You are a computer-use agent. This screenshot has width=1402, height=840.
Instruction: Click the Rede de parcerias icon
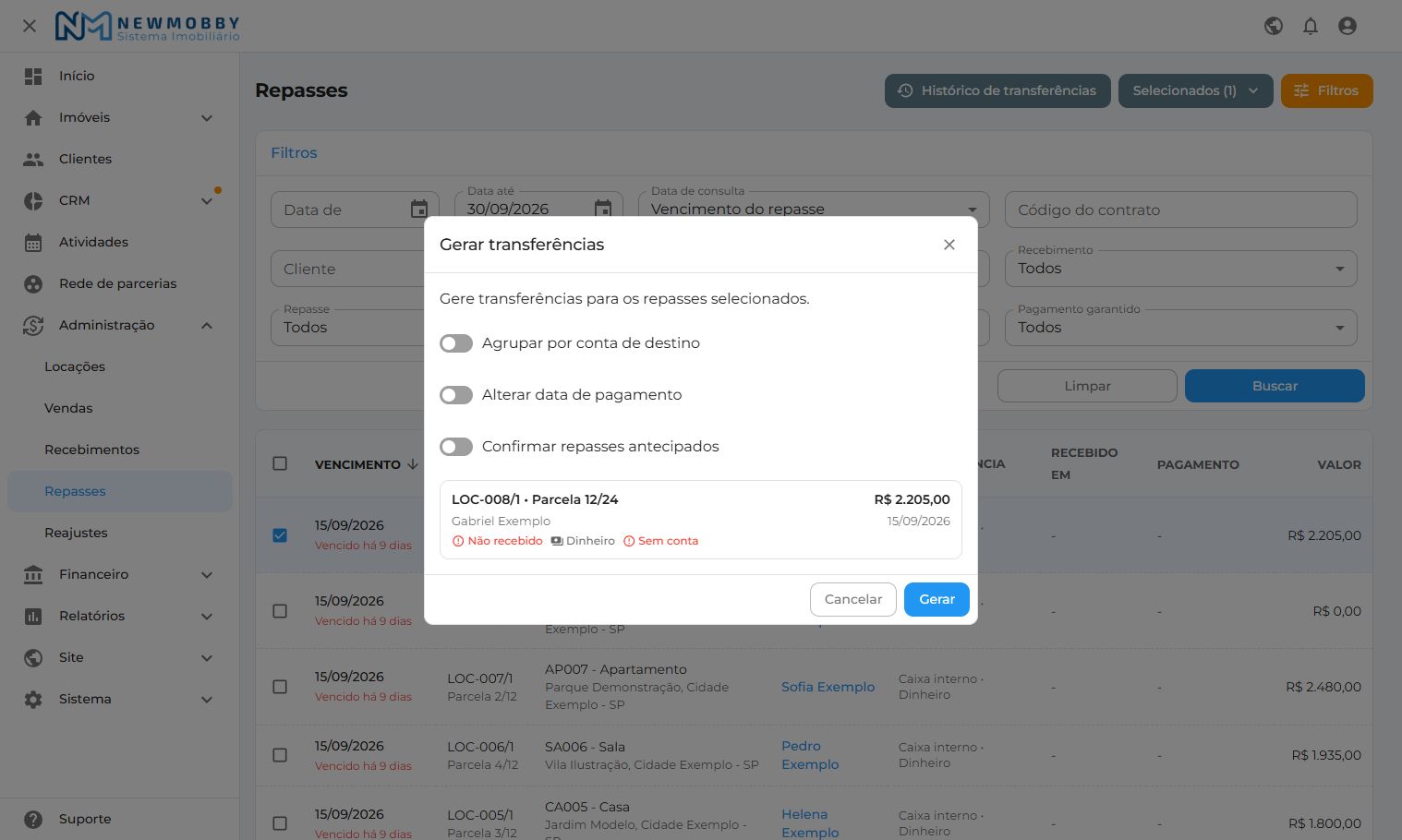(33, 283)
